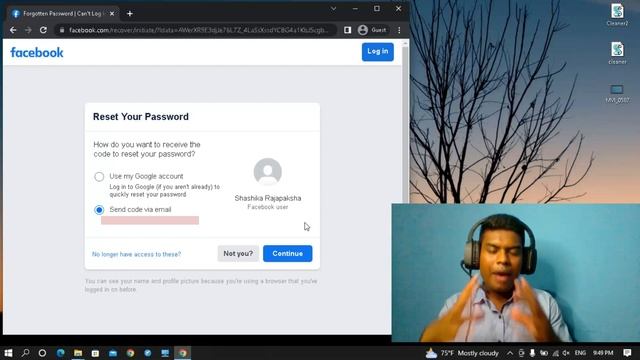Viewport: 640px width, 360px height.
Task: Click the site lock icon in address bar
Action: click(x=62, y=30)
